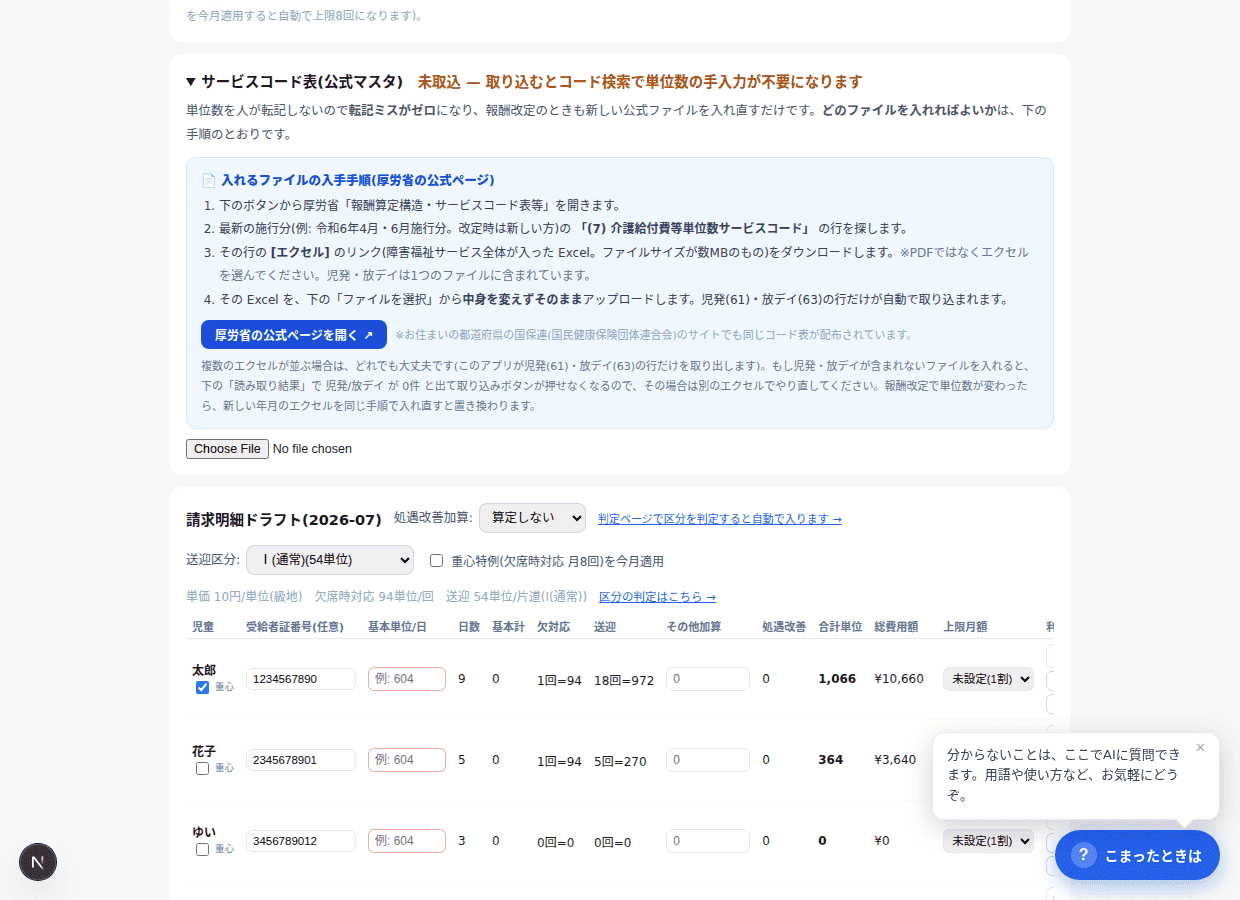Click 受給者証番号 field with 3456789012
This screenshot has width=1240, height=900.
[x=301, y=841]
